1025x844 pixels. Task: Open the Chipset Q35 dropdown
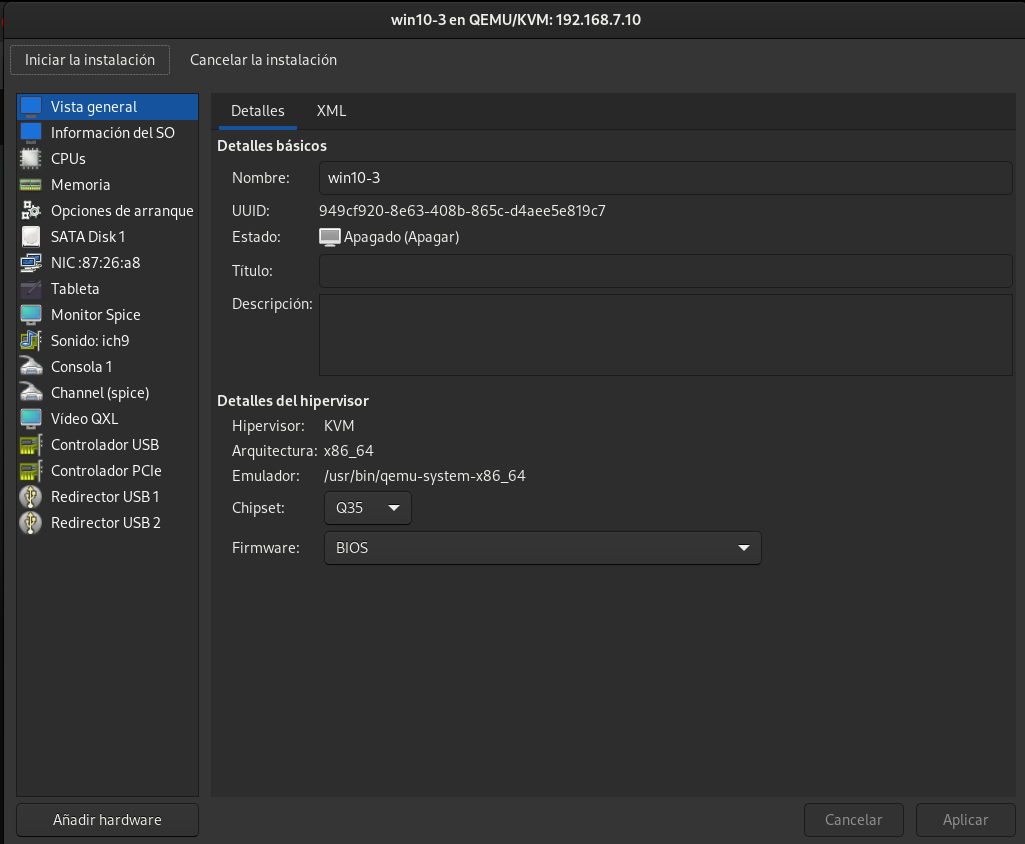pyautogui.click(x=367, y=508)
